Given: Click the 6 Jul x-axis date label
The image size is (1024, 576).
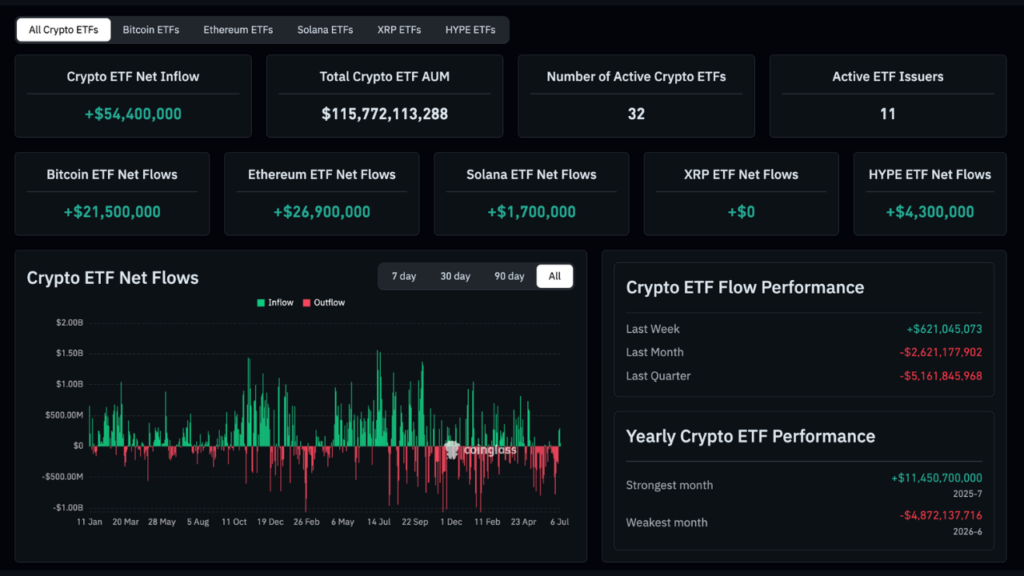Looking at the screenshot, I should (x=560, y=522).
